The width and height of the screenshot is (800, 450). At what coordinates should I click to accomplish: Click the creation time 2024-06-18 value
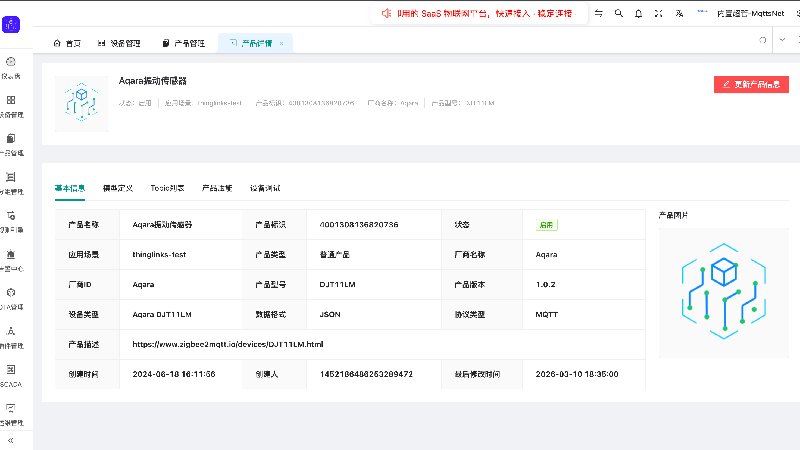(173, 374)
